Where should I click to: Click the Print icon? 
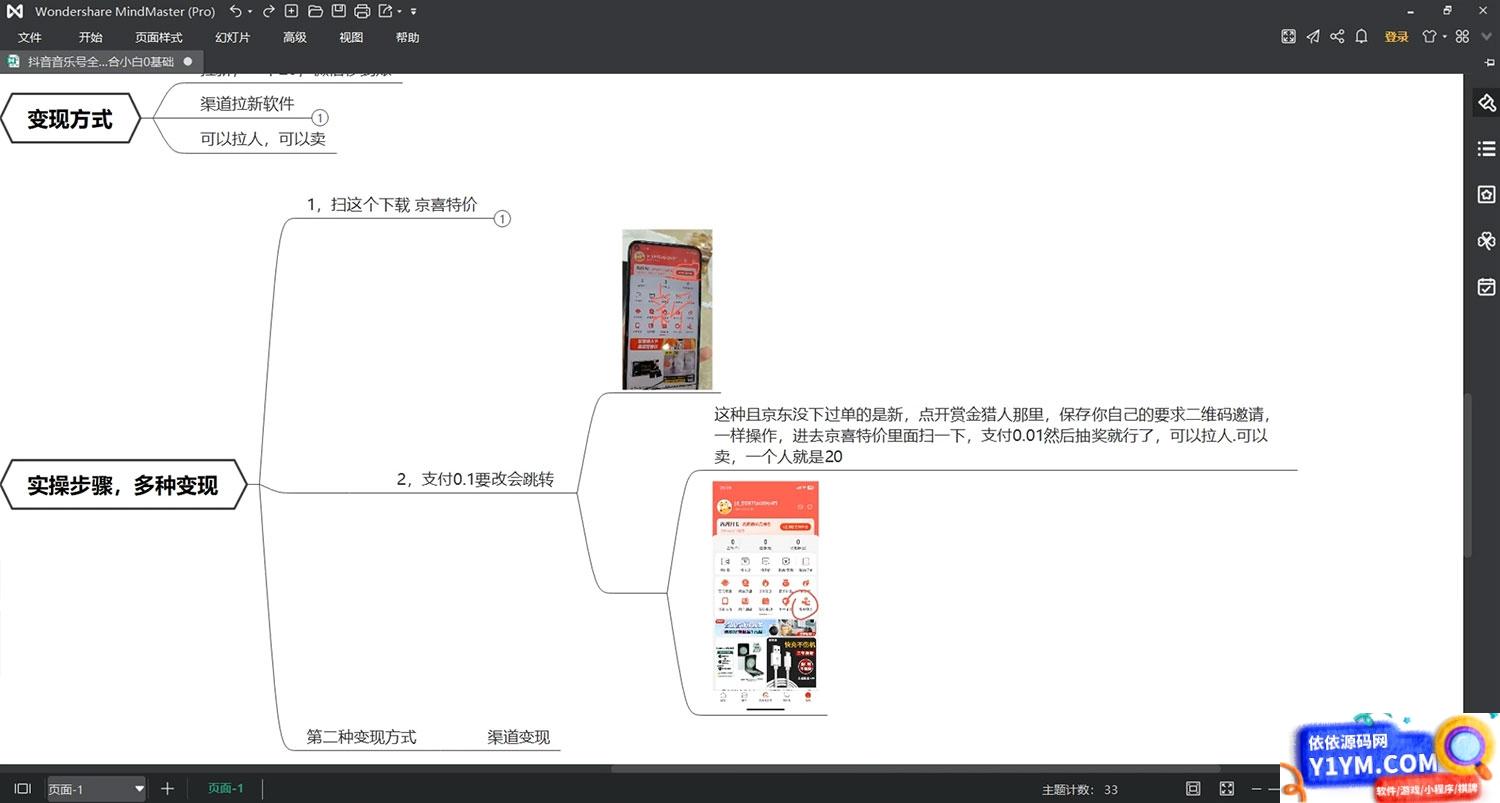point(362,11)
